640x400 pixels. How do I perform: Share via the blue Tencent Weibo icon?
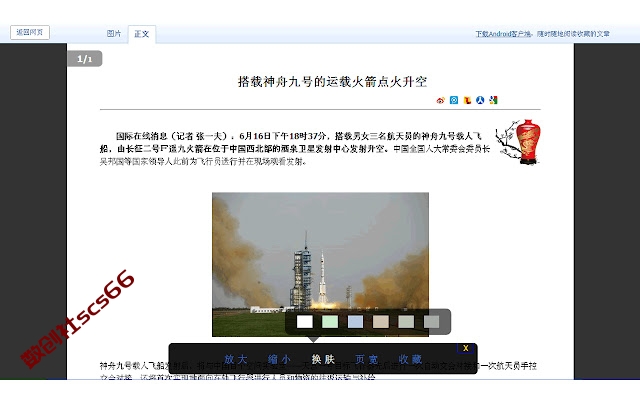tap(454, 100)
